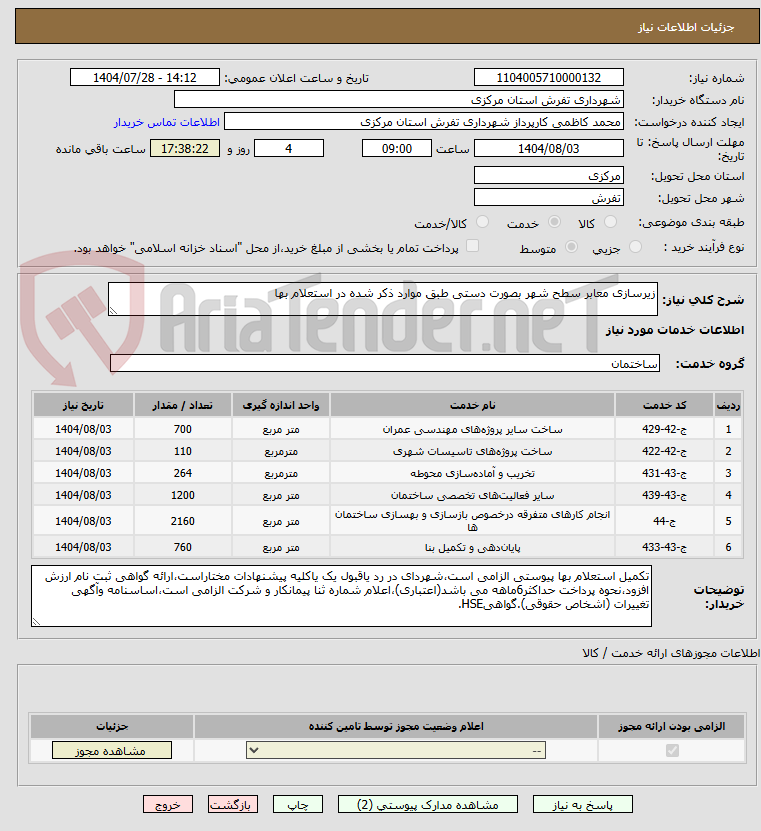Click quantity cell 264
The height and width of the screenshot is (831, 761).
(183, 473)
